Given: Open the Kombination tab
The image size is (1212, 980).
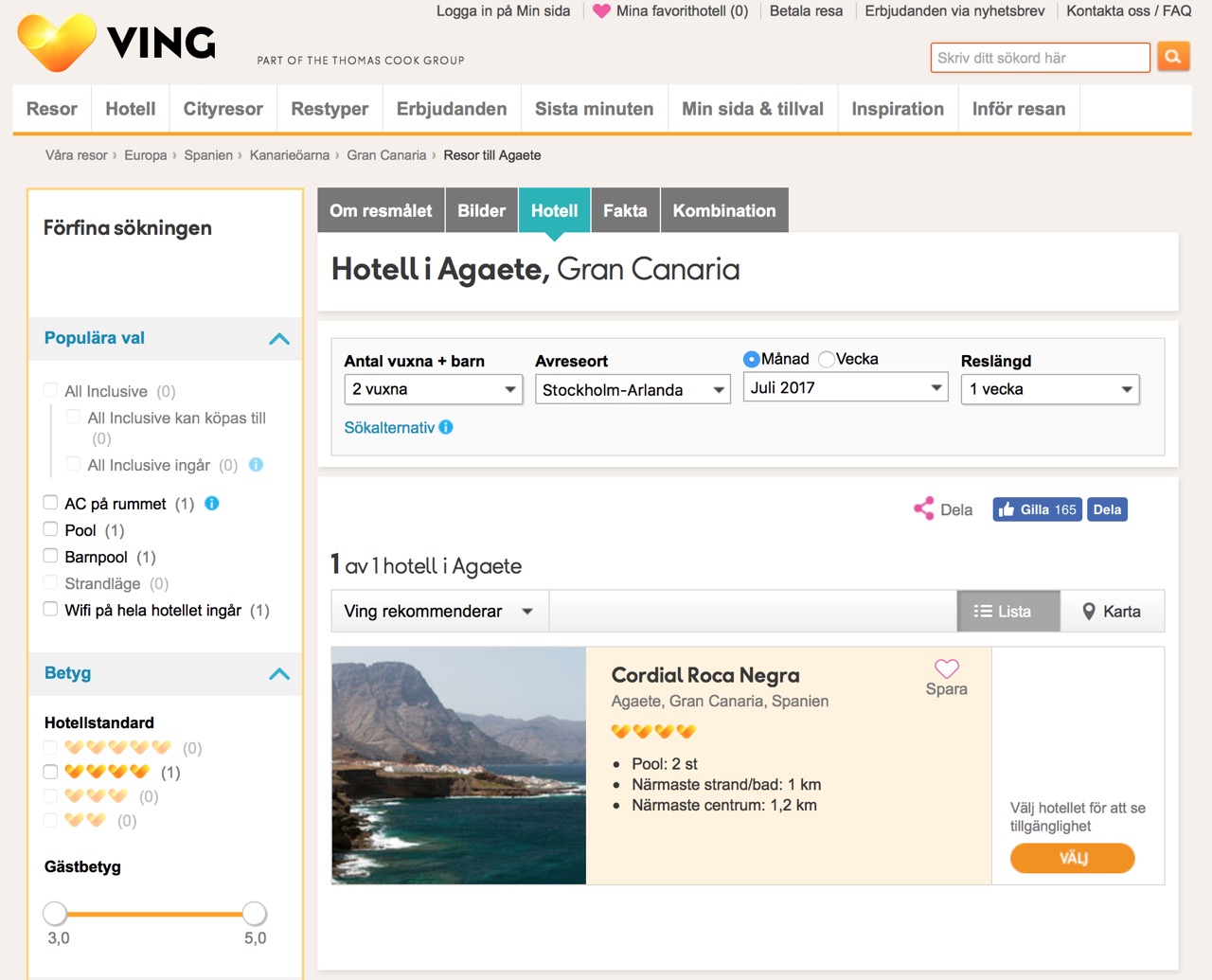Looking at the screenshot, I should (x=724, y=210).
